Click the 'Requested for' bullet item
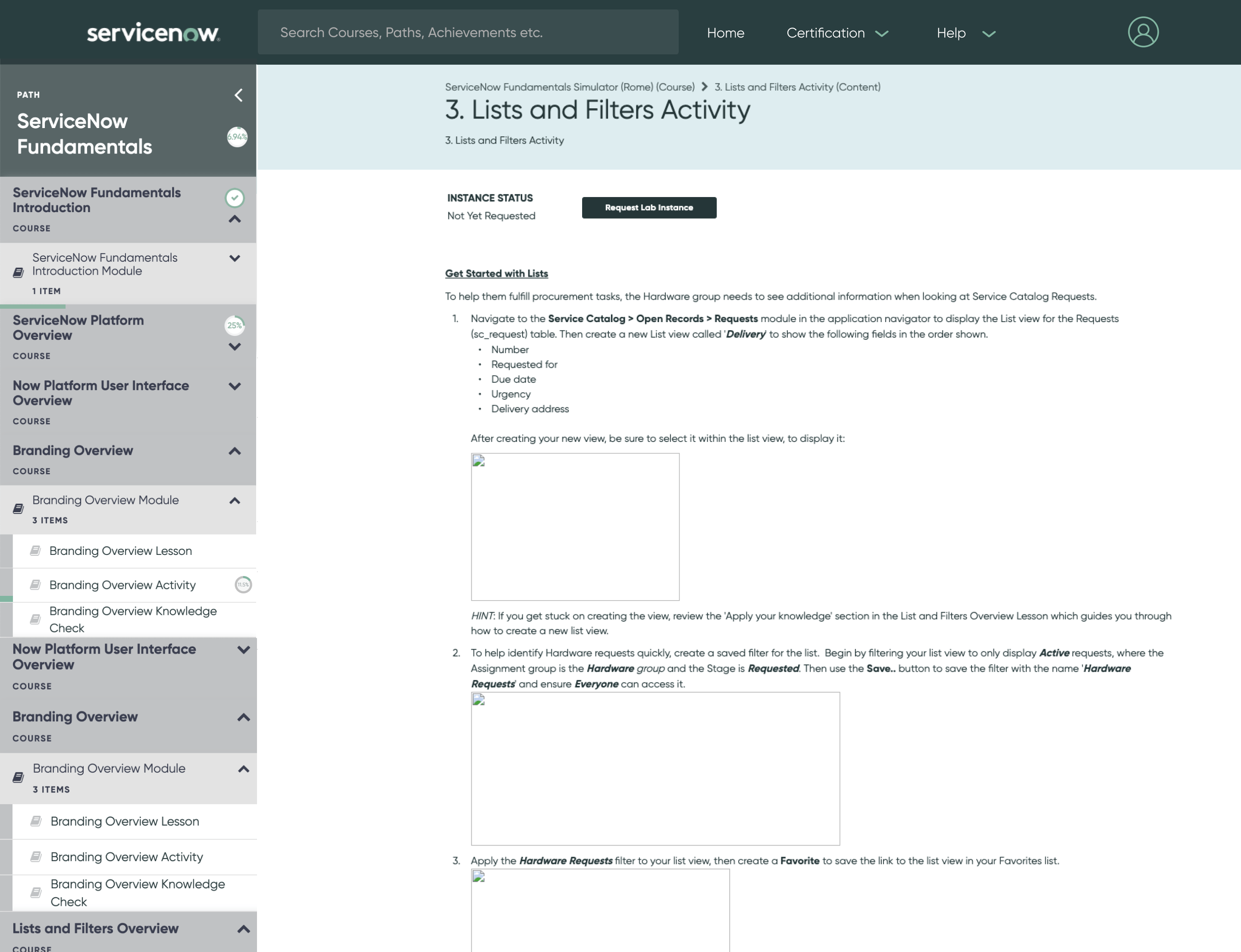Image resolution: width=1241 pixels, height=952 pixels. [524, 364]
